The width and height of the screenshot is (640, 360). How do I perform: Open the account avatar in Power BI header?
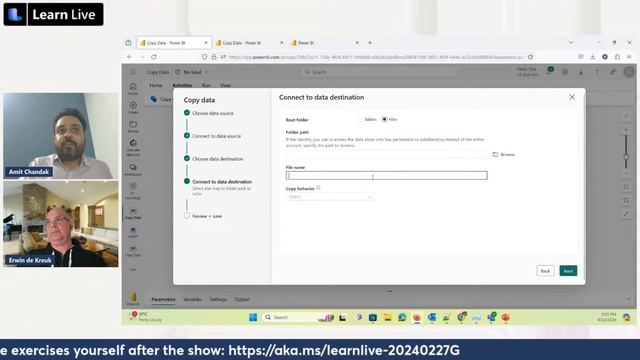click(x=629, y=72)
